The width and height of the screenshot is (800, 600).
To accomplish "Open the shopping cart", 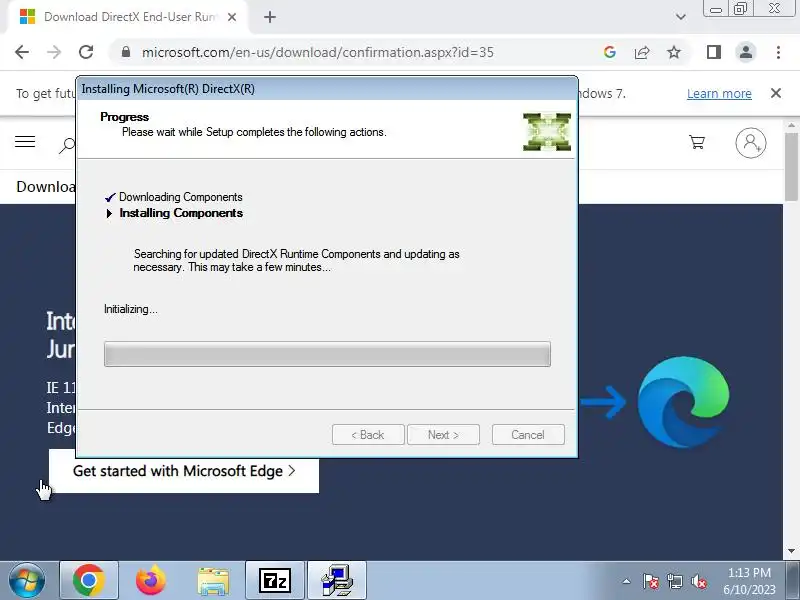I will coord(697,142).
